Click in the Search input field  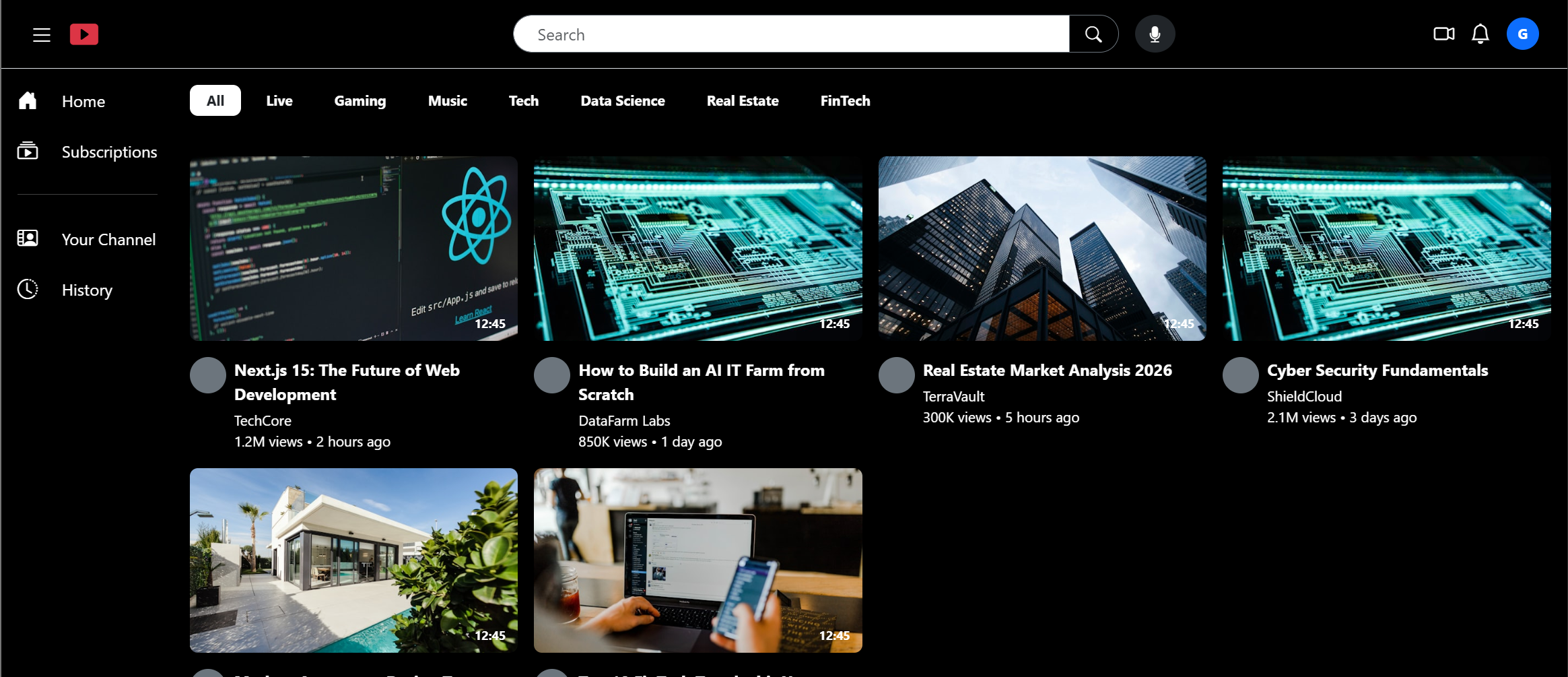(791, 34)
